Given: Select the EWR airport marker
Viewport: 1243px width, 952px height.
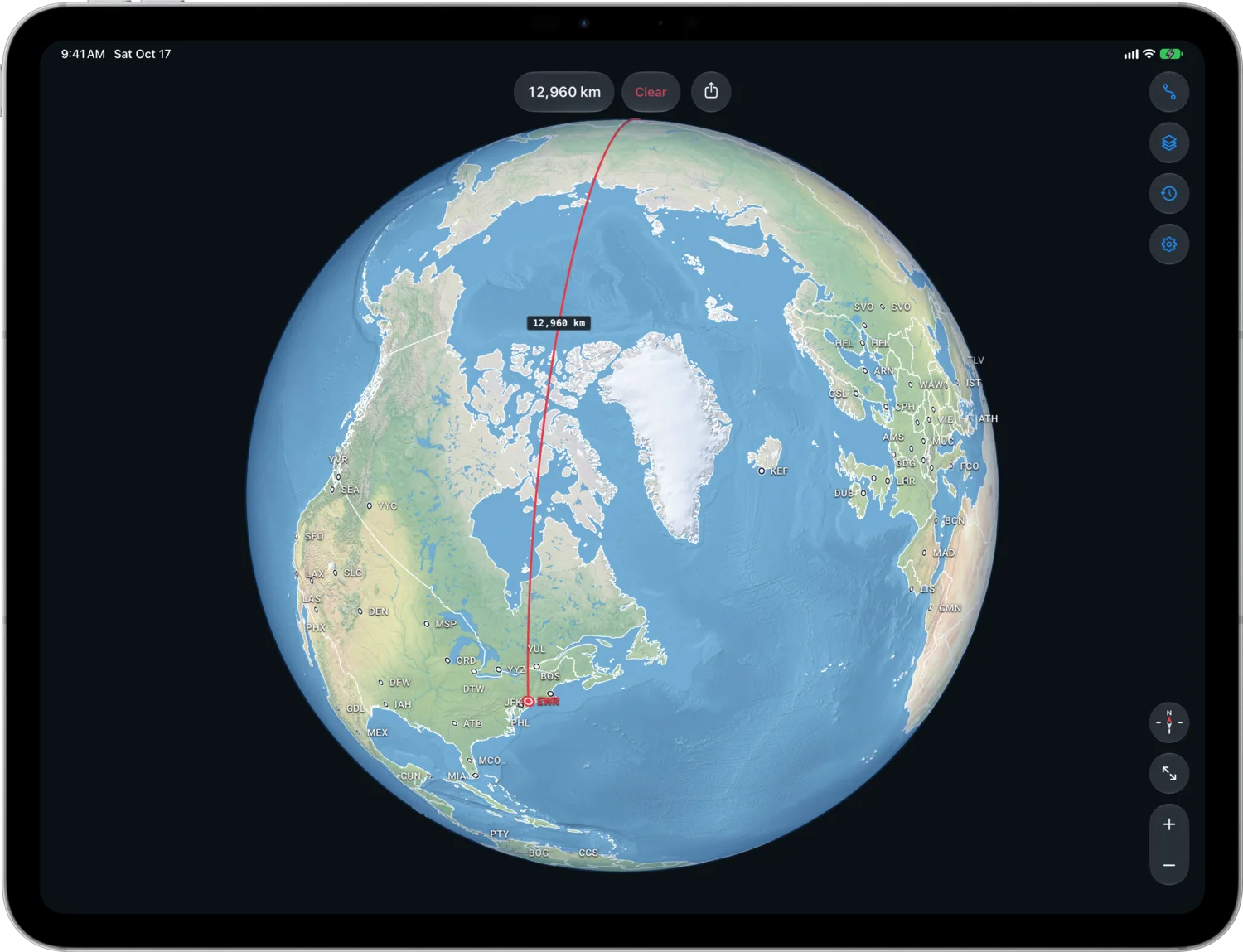Looking at the screenshot, I should (529, 702).
